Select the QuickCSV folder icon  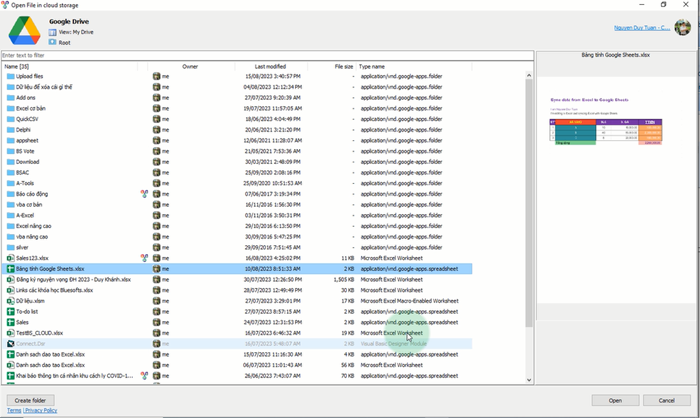click(10, 119)
